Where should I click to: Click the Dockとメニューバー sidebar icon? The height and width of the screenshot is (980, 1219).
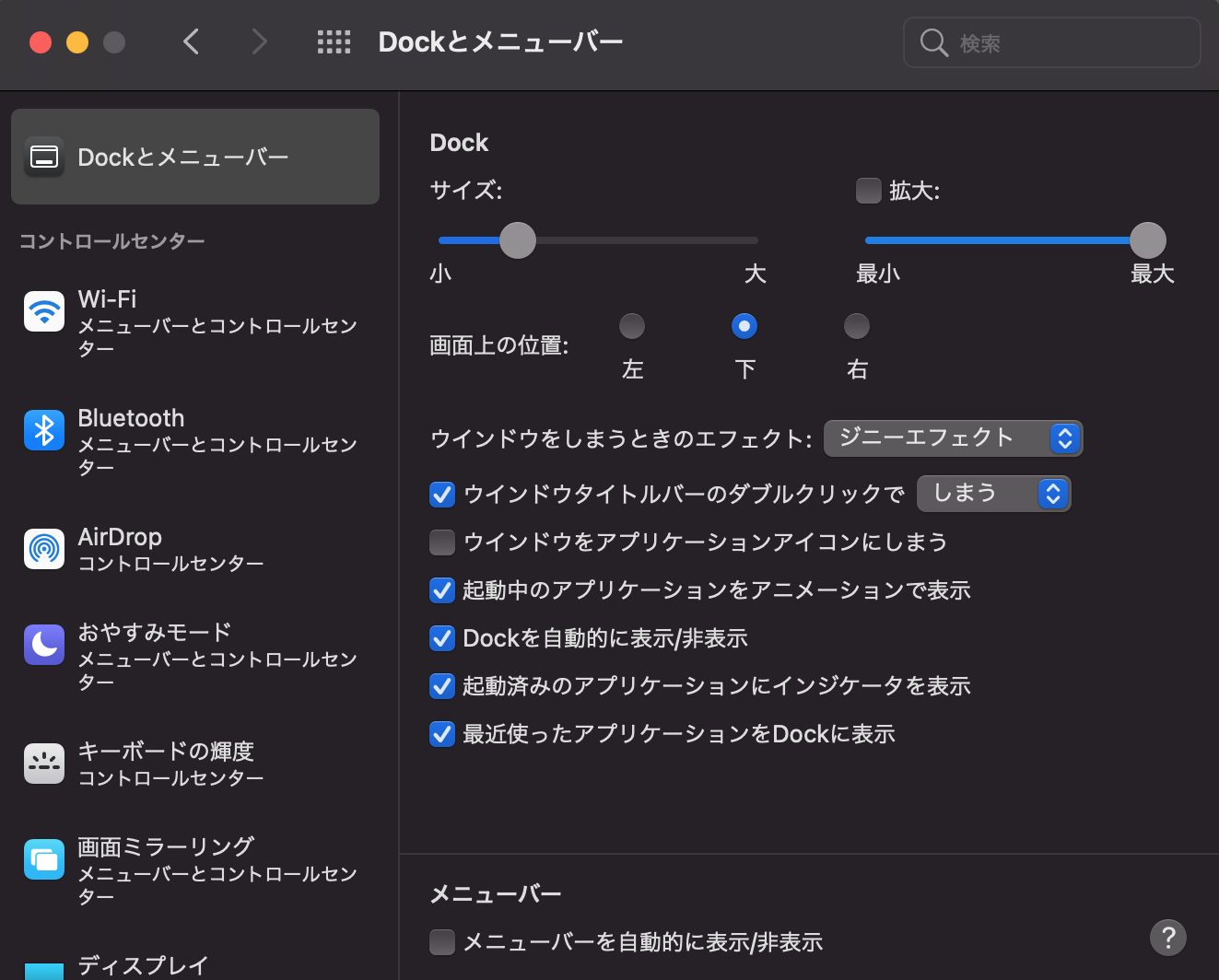coord(44,157)
